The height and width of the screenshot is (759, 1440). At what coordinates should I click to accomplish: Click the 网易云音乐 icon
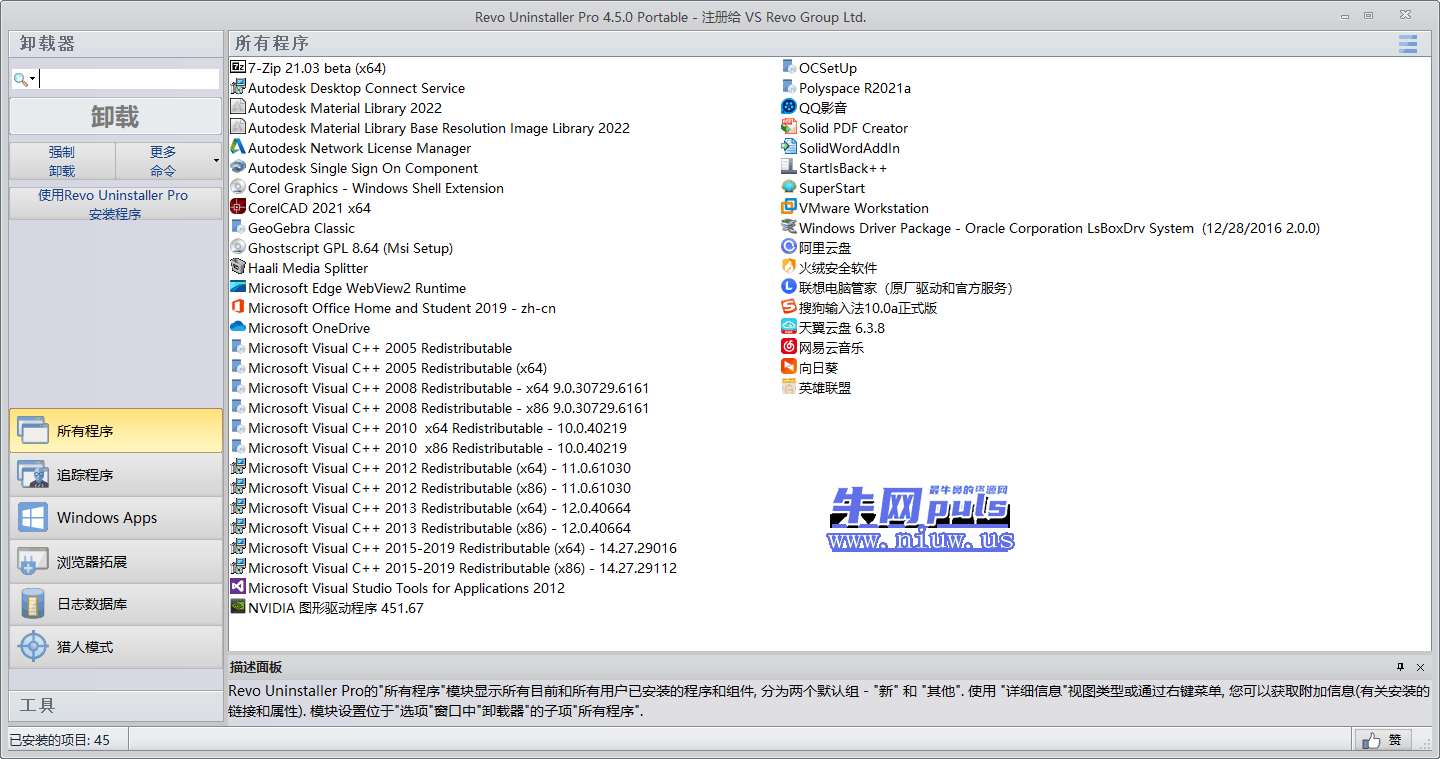click(x=789, y=347)
